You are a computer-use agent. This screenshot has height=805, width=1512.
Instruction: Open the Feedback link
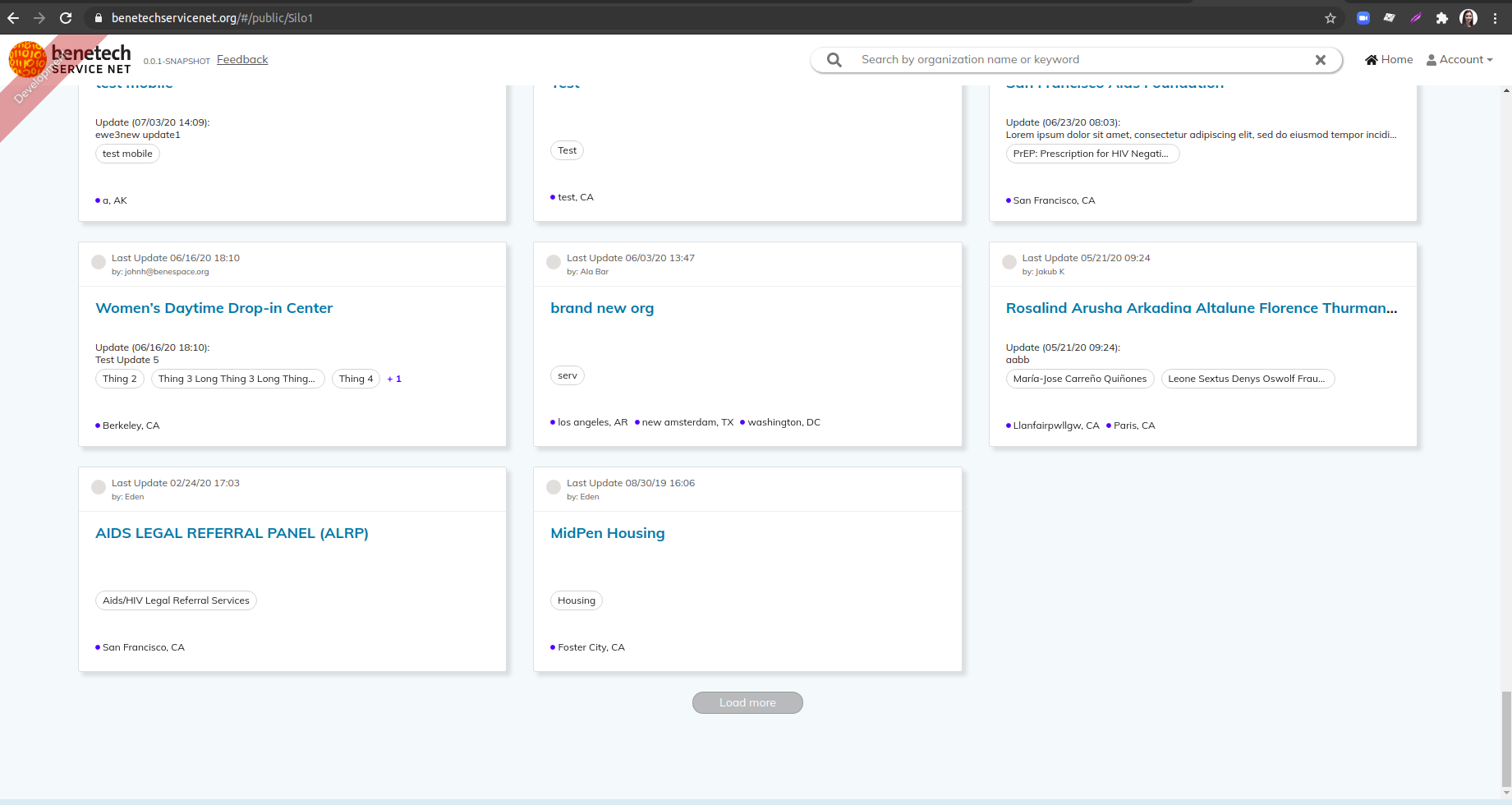pos(241,58)
